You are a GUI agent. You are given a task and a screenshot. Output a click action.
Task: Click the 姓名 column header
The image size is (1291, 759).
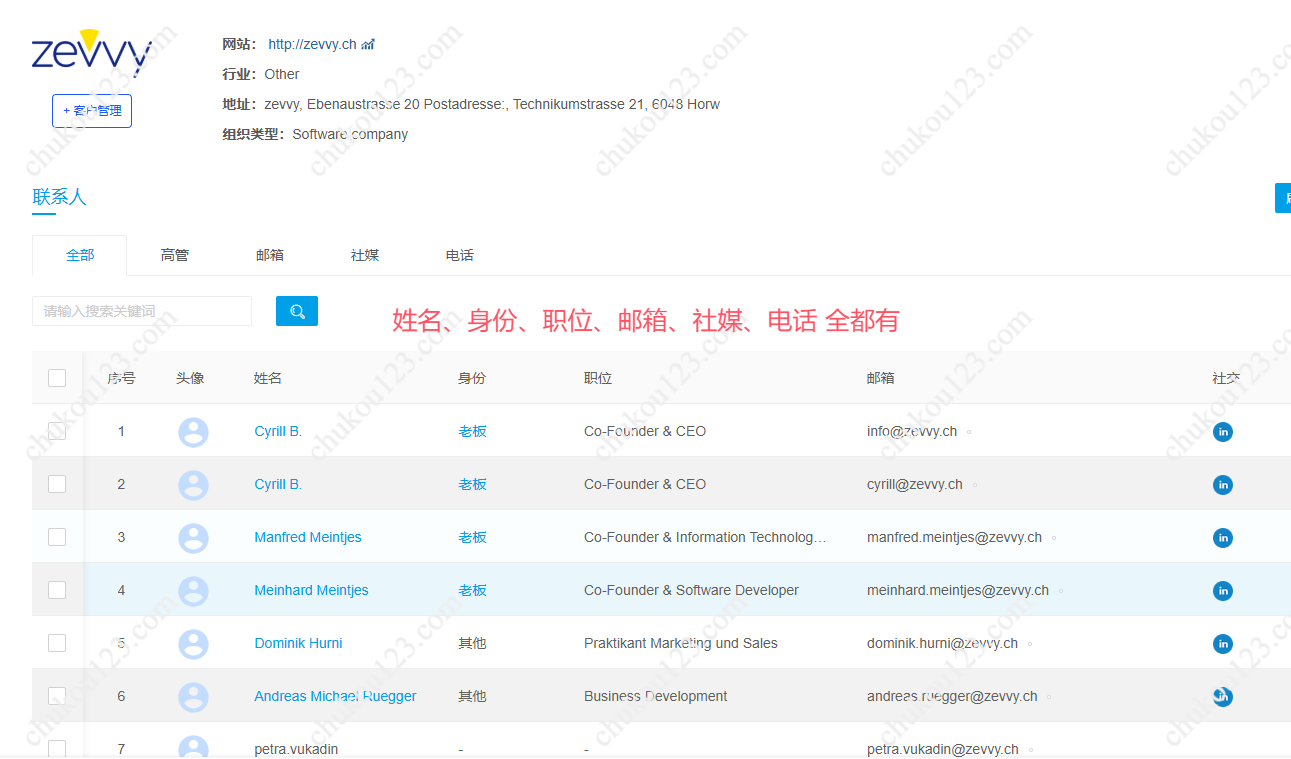[268, 378]
